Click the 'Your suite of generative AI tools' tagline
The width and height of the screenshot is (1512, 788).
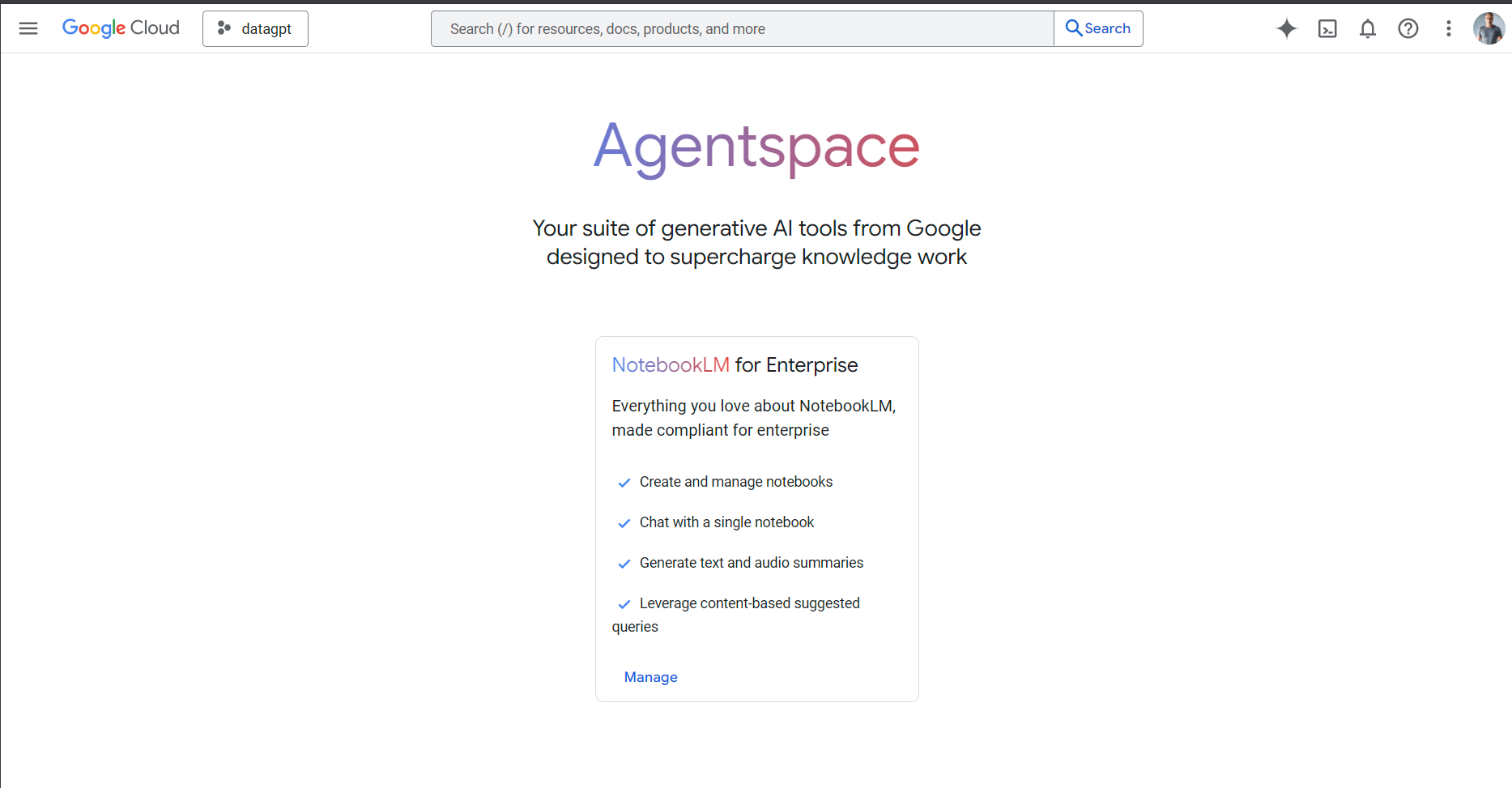(x=756, y=242)
